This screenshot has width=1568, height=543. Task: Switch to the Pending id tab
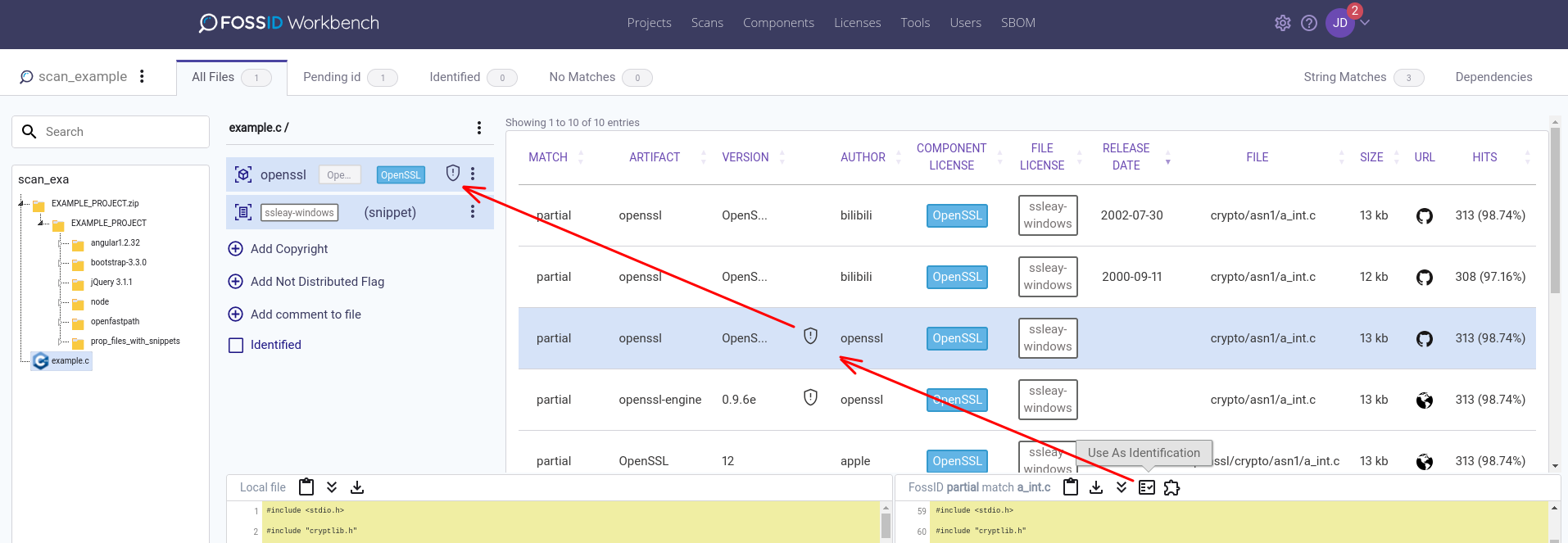point(350,77)
